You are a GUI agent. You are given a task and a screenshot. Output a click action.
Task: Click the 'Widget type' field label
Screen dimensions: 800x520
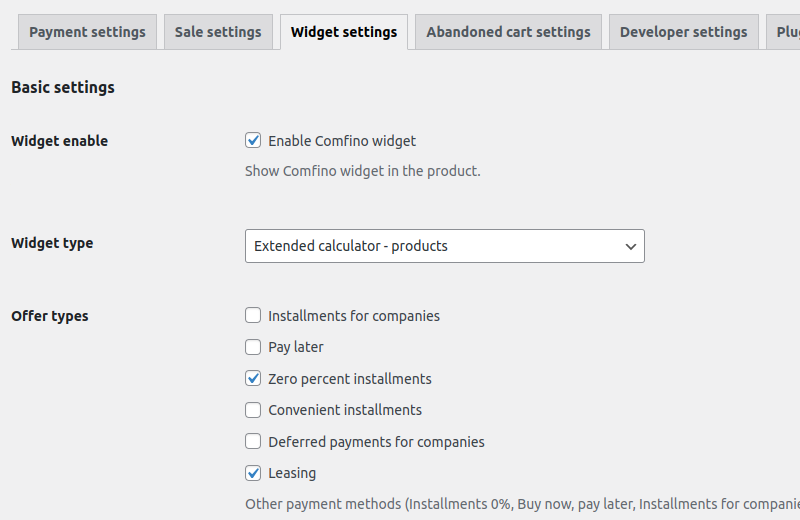52,243
